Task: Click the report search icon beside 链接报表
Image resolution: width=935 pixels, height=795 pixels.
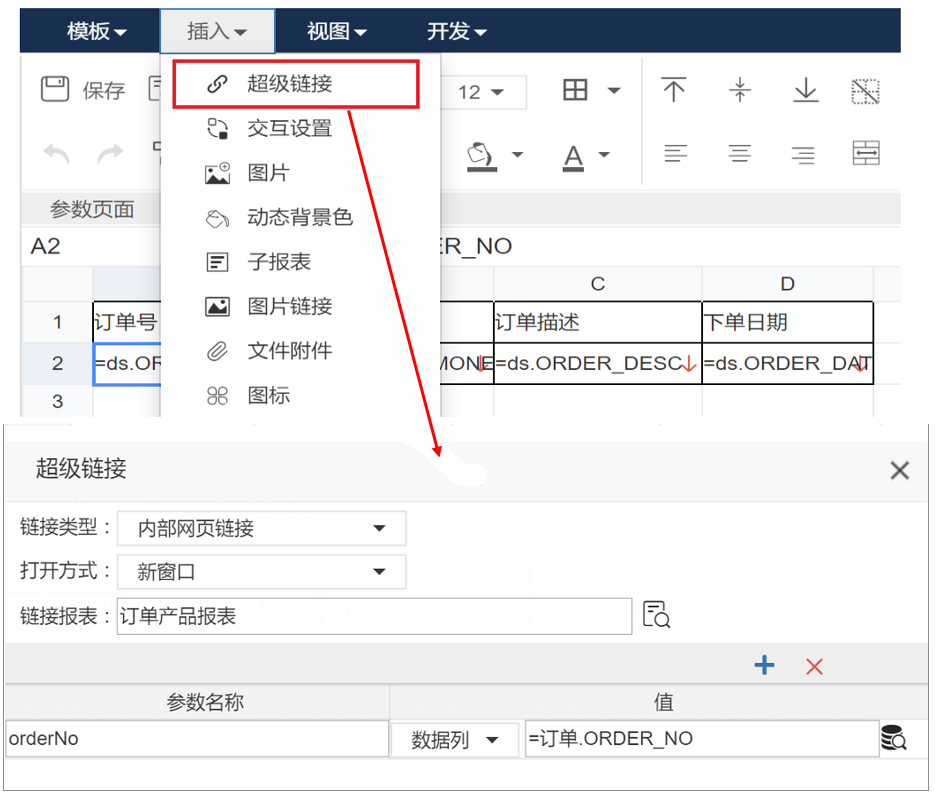Action: [x=657, y=615]
